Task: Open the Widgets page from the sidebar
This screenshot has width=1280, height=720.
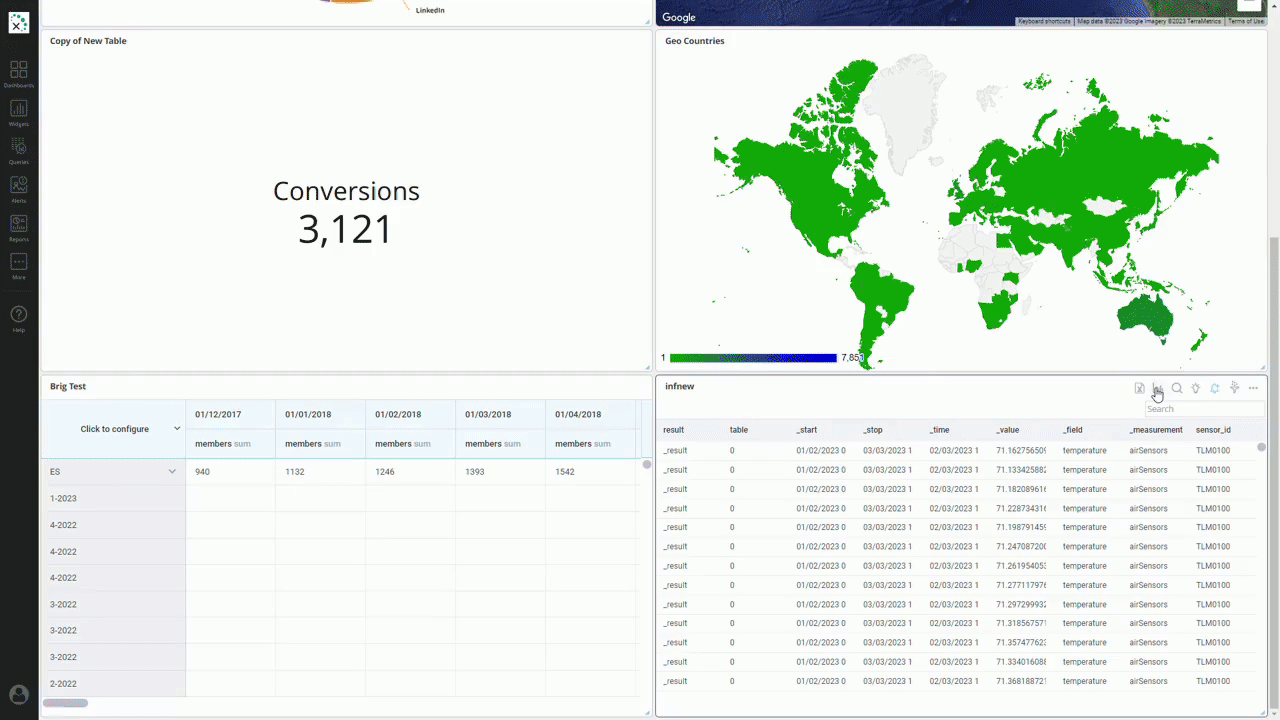Action: tap(18, 112)
